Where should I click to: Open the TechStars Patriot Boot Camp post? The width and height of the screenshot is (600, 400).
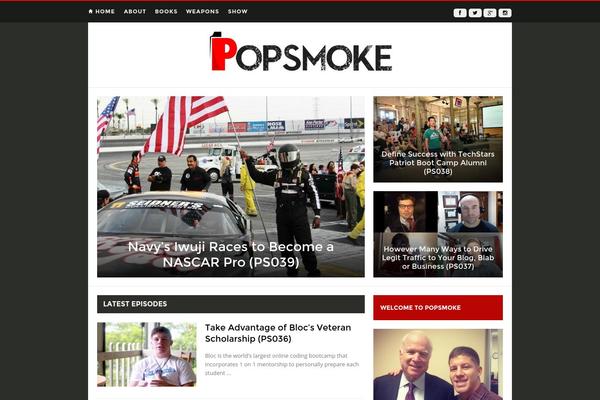[x=438, y=163]
